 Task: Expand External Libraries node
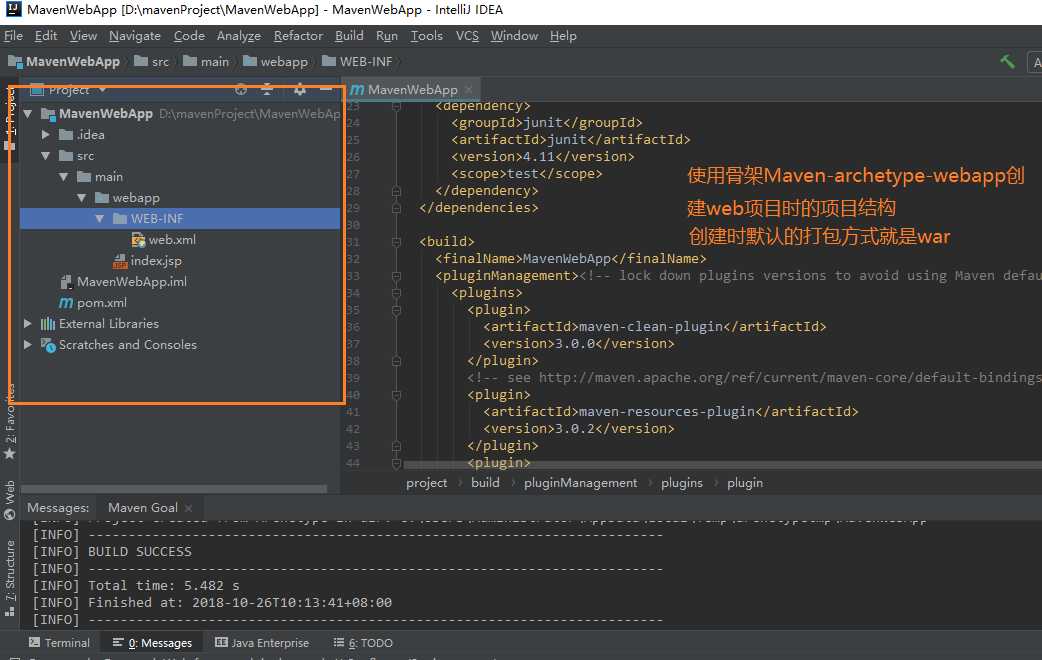pyautogui.click(x=28, y=324)
